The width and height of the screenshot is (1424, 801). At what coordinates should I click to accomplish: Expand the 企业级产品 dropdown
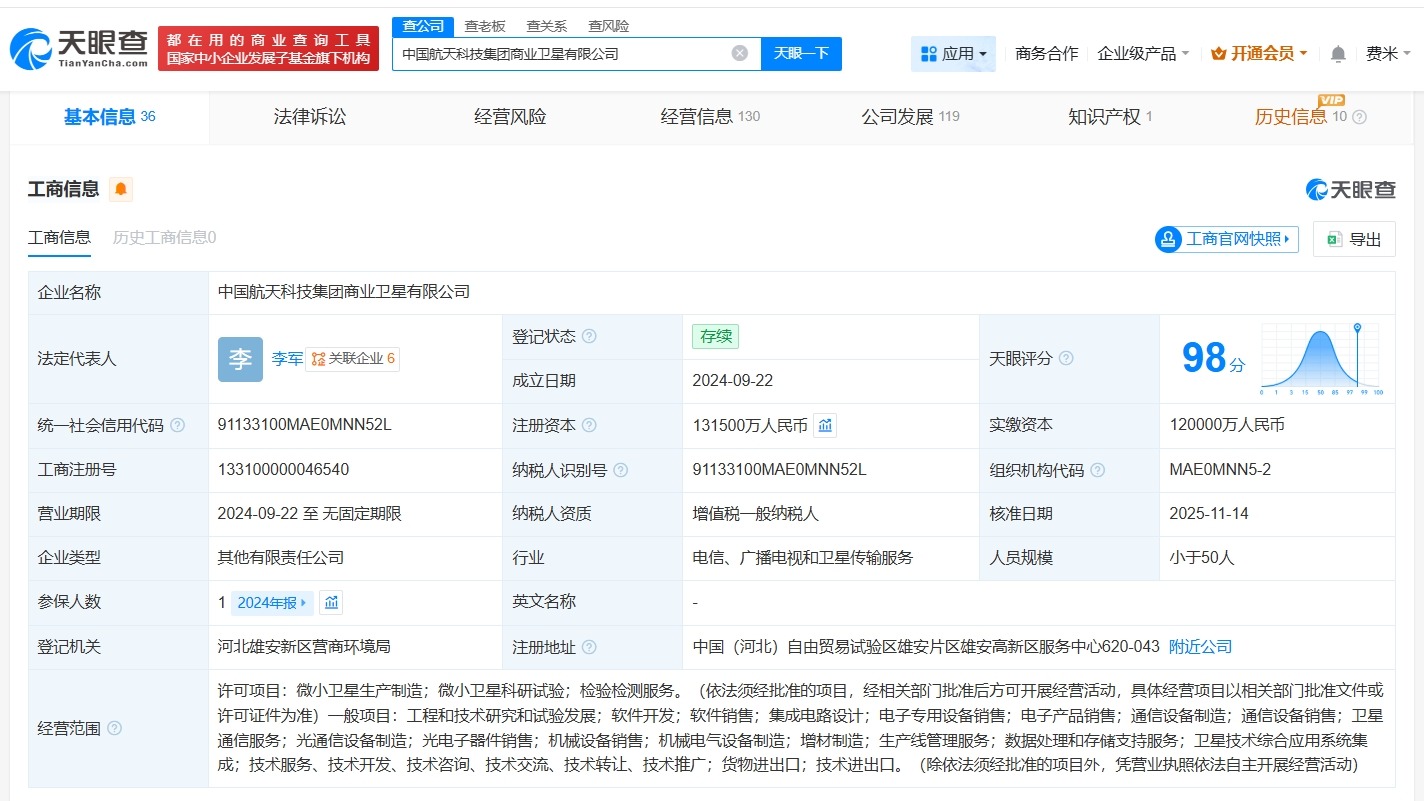pyautogui.click(x=1141, y=54)
